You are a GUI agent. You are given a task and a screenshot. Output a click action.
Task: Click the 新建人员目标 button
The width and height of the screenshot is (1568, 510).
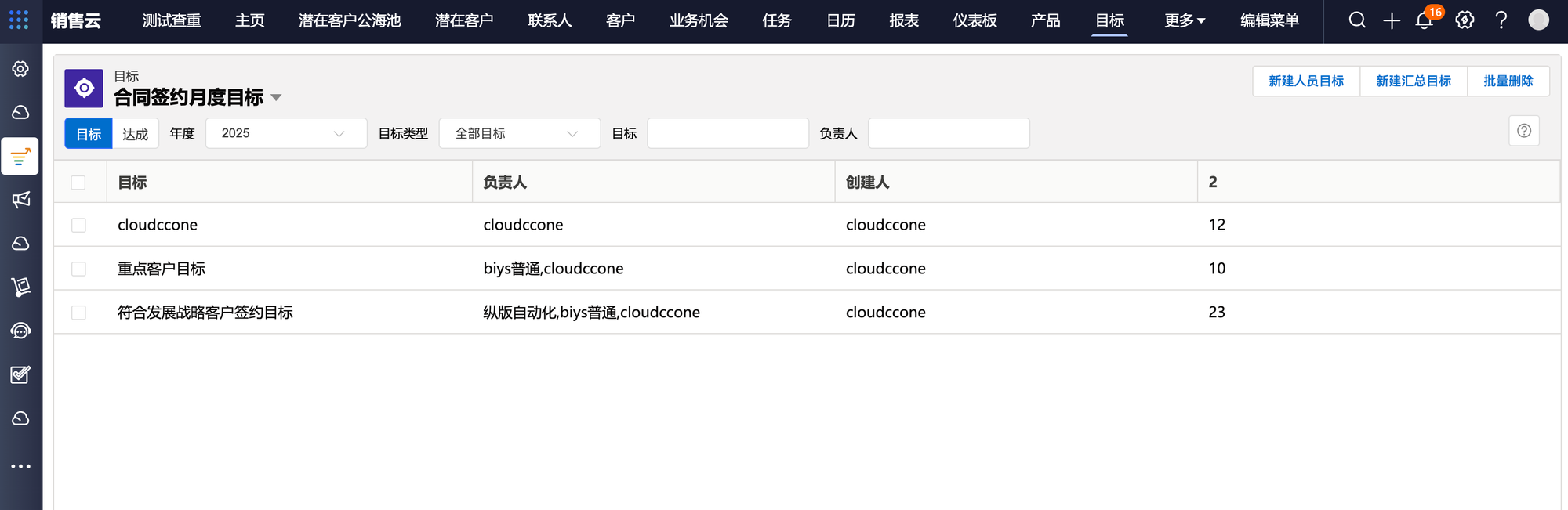(1305, 81)
